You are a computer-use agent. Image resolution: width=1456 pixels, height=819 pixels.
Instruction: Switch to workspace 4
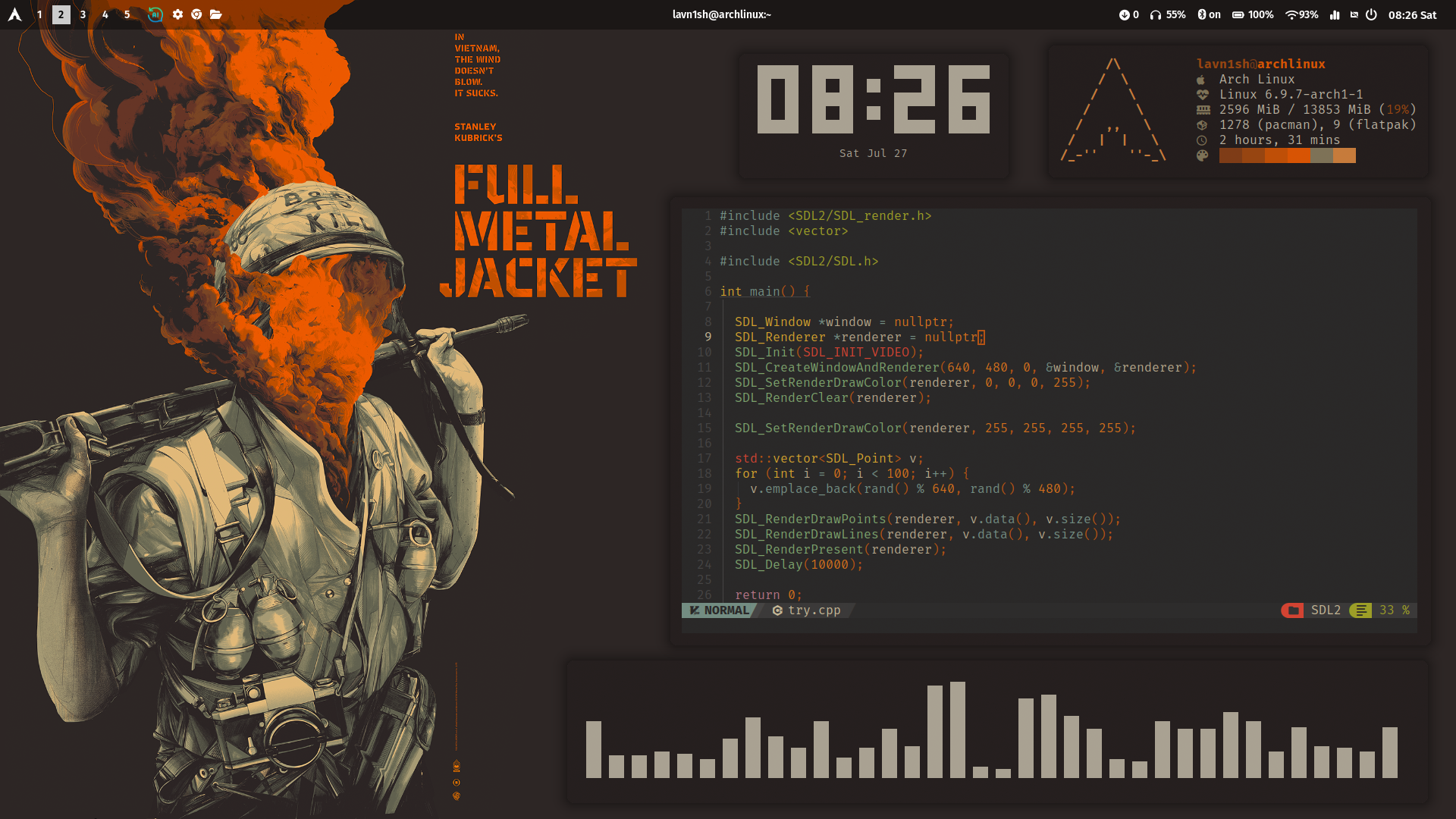coord(105,14)
